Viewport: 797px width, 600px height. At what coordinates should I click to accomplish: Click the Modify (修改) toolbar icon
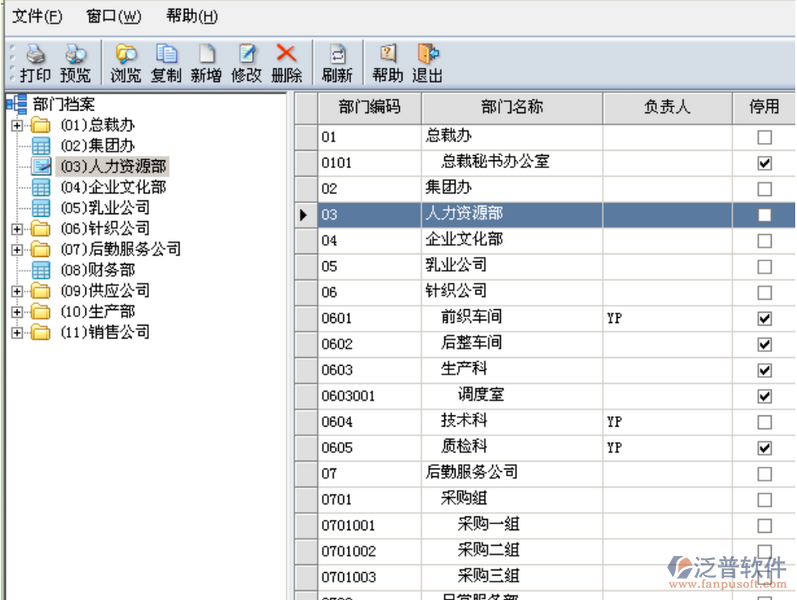pyautogui.click(x=246, y=56)
